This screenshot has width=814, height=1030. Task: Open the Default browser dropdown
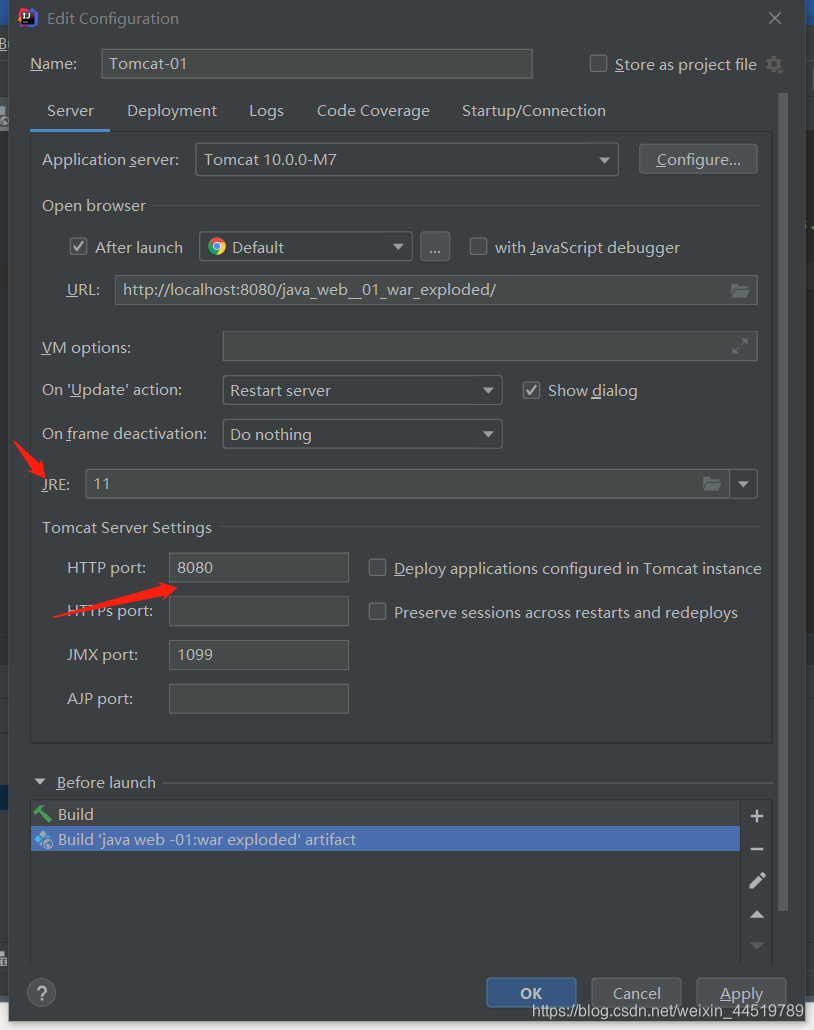pyautogui.click(x=305, y=247)
